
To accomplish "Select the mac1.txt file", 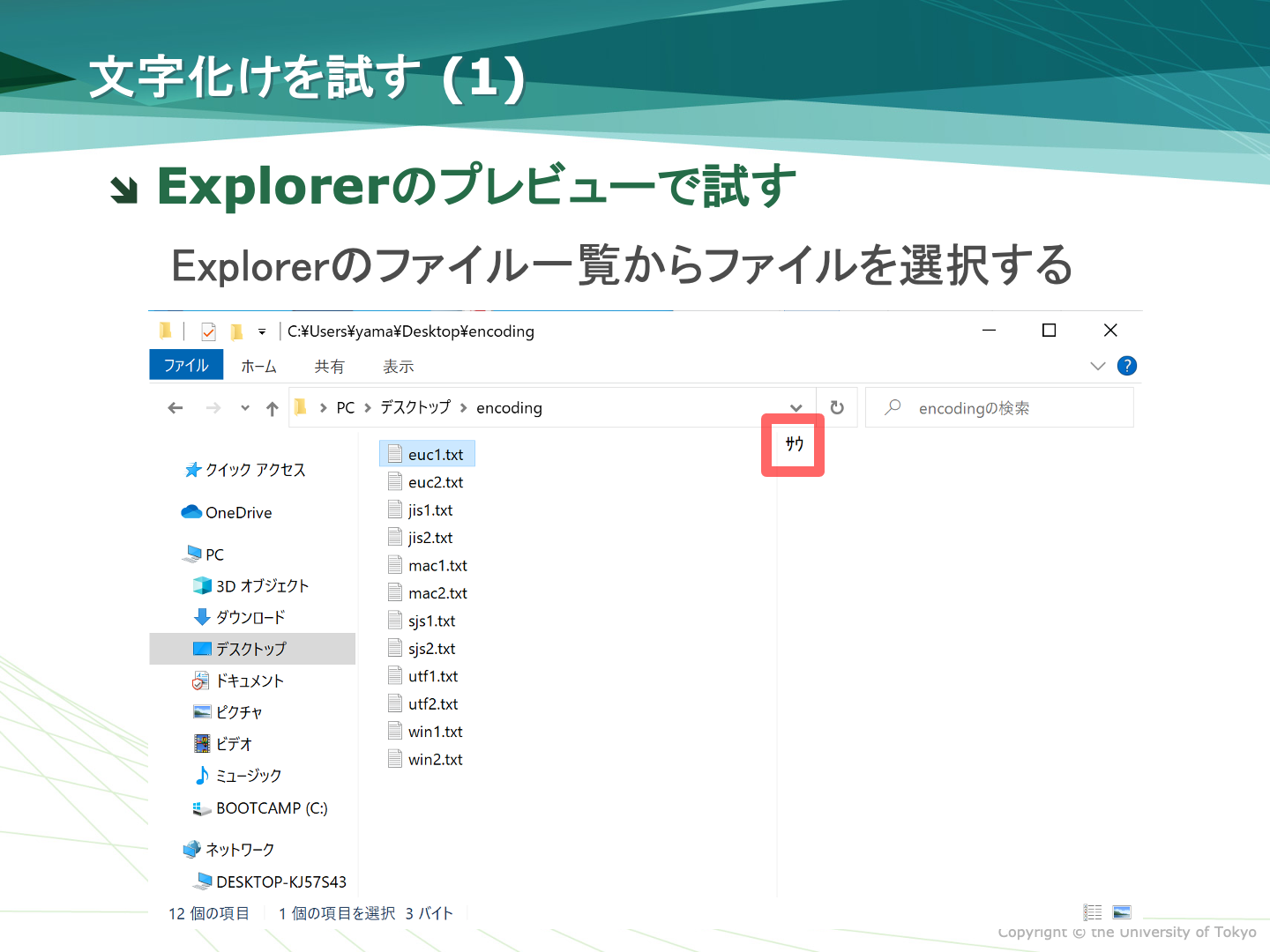I will tap(428, 565).
